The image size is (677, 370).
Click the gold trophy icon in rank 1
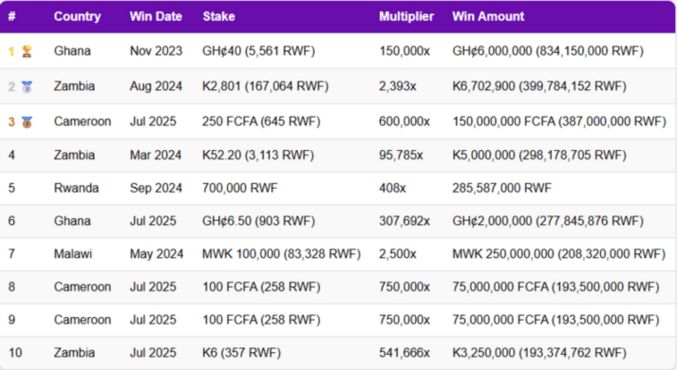[x=27, y=51]
